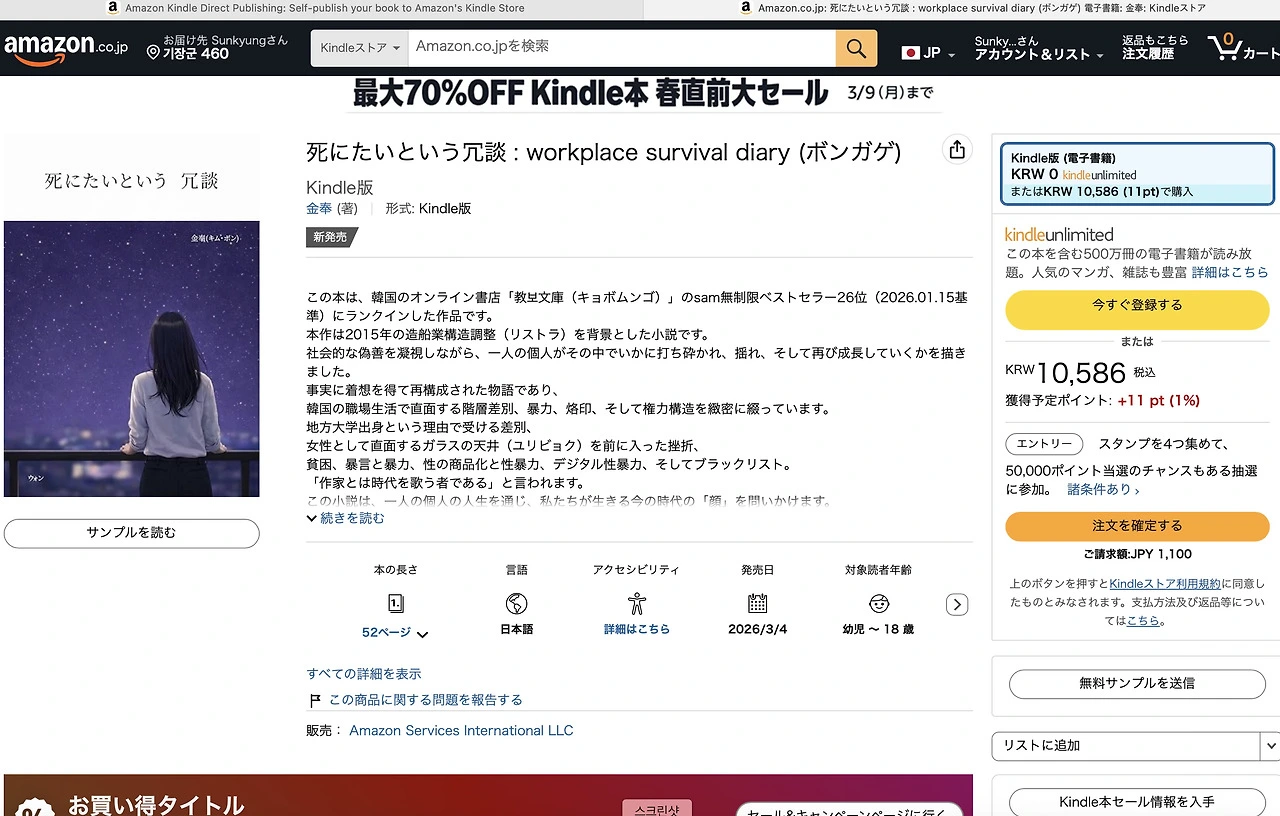Click the book title 死にたいという冗談
Image resolution: width=1280 pixels, height=816 pixels.
(604, 152)
